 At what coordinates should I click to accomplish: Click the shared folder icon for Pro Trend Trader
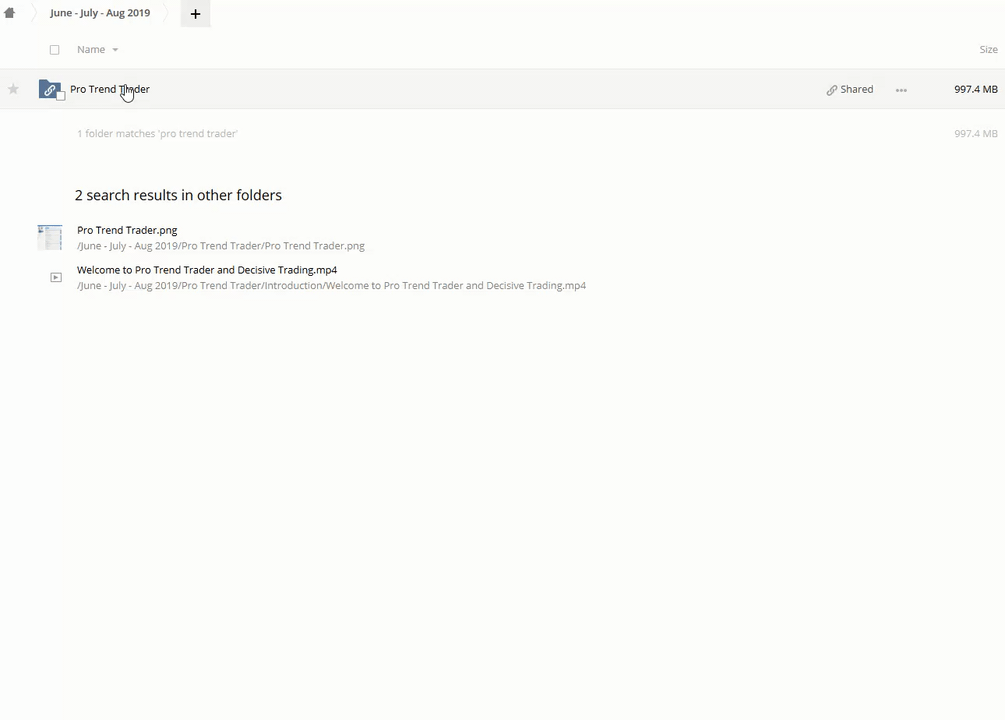coord(49,89)
